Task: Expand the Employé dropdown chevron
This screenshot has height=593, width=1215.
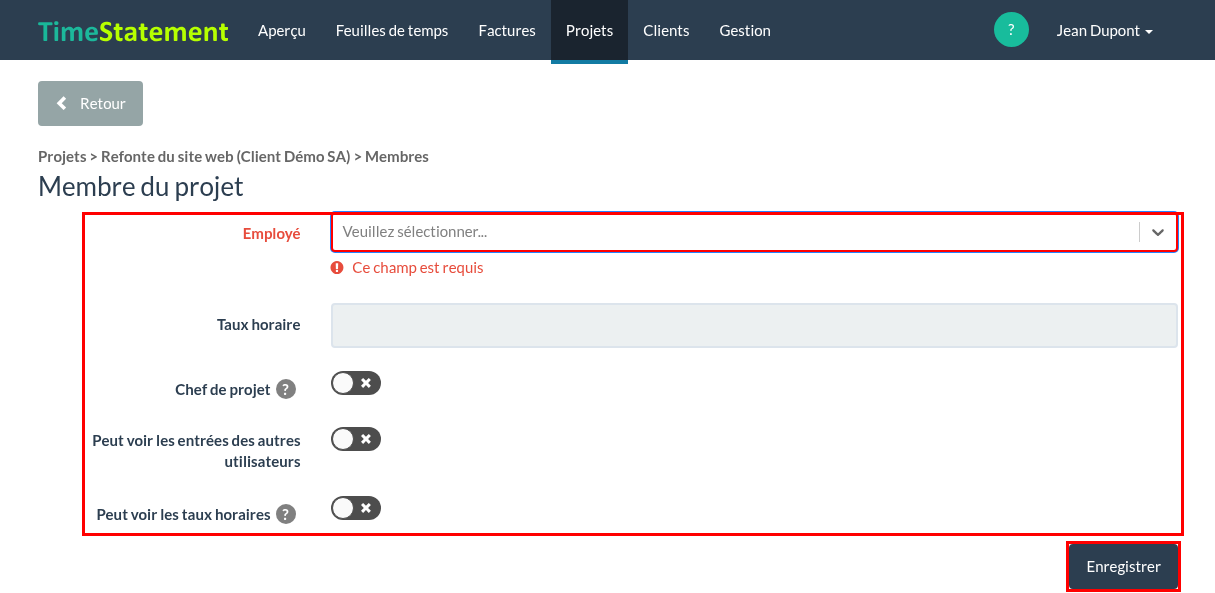Action: tap(1158, 232)
